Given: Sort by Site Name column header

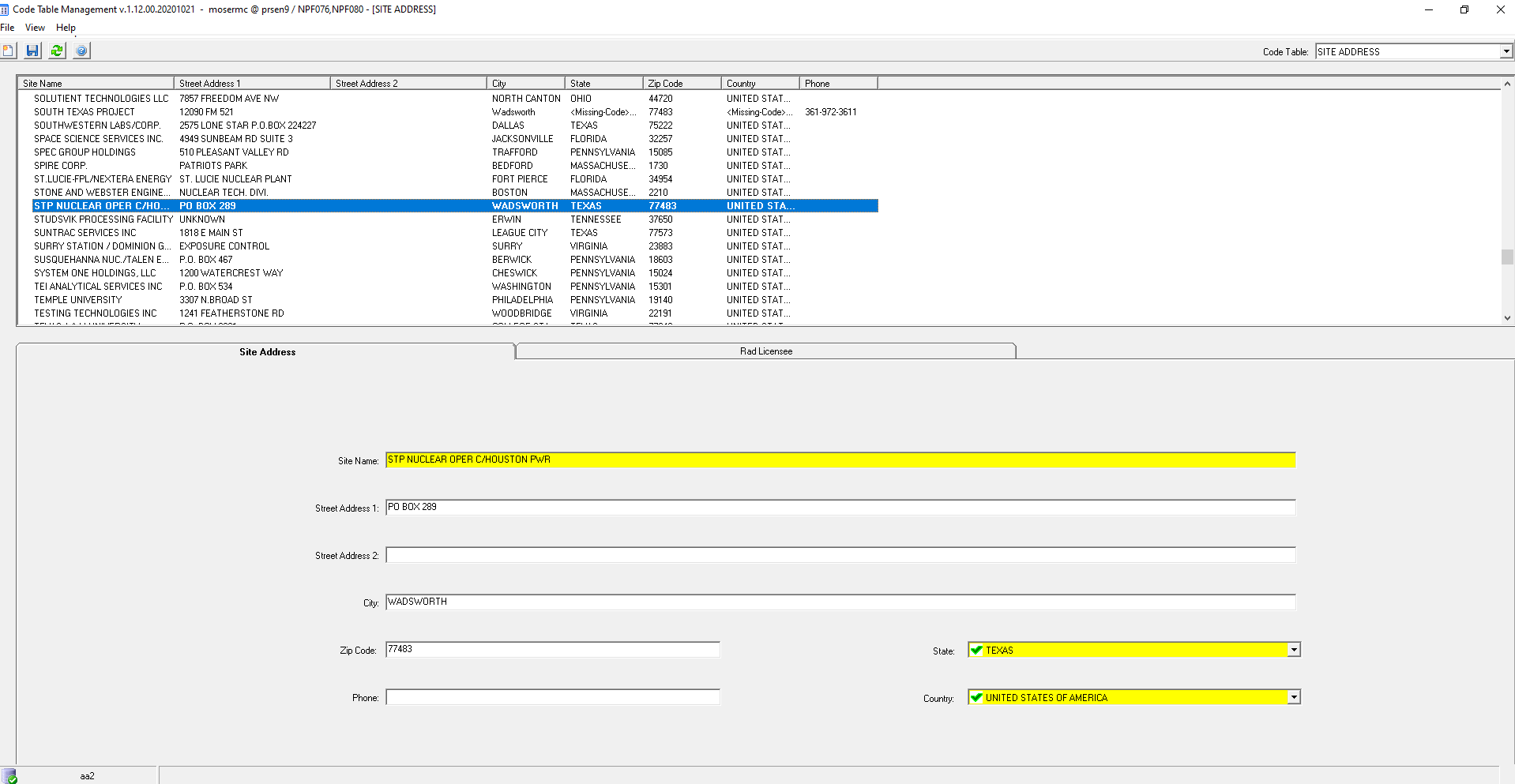Looking at the screenshot, I should (x=96, y=83).
